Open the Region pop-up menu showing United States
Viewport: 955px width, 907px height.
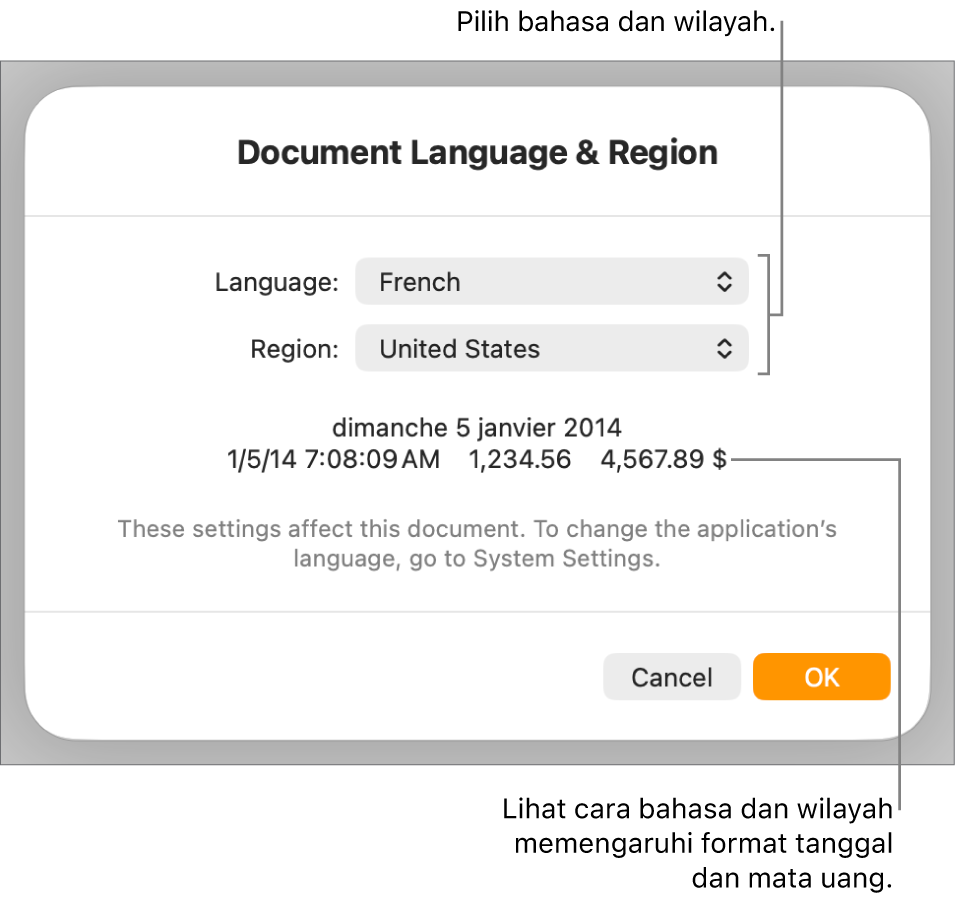pos(551,348)
